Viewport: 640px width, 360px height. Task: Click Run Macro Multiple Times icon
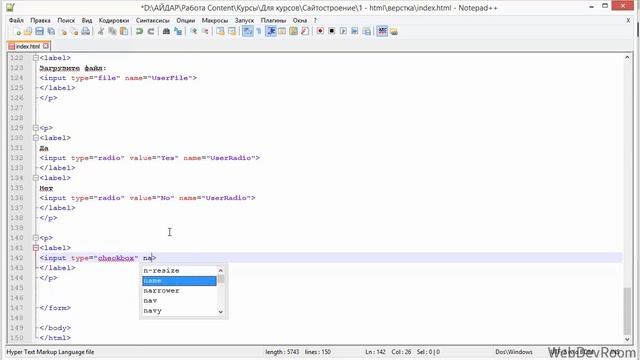[x=355, y=31]
